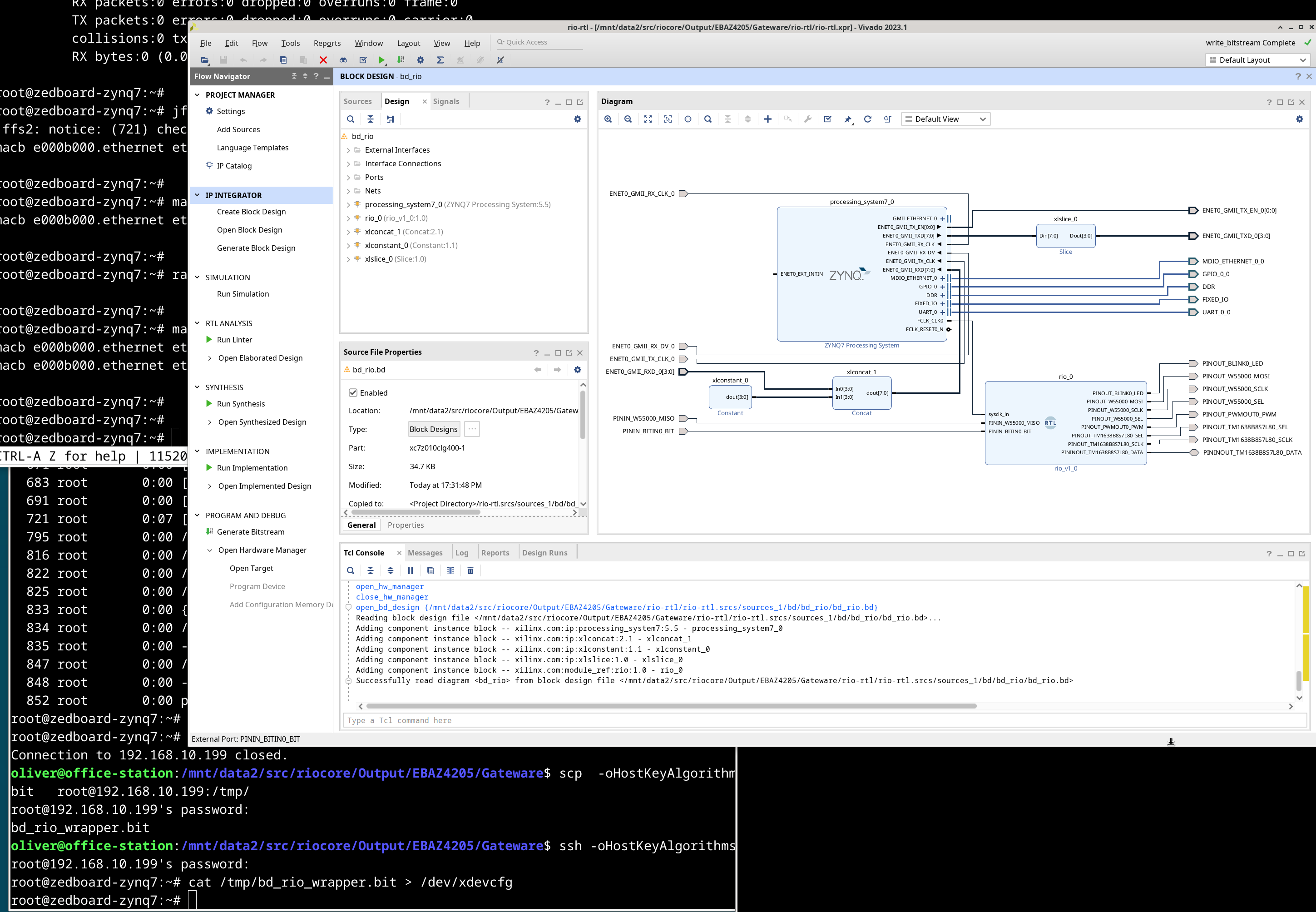Click the Add IP plus icon in Diagram
The image size is (1316, 912).
[767, 119]
